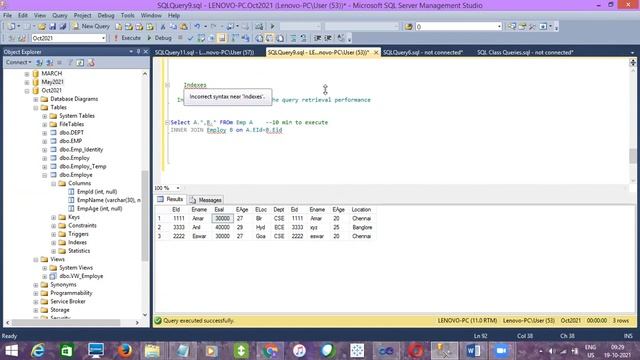Toggle Include Client Statistics
The height and width of the screenshot is (360, 640).
[x=245, y=38]
